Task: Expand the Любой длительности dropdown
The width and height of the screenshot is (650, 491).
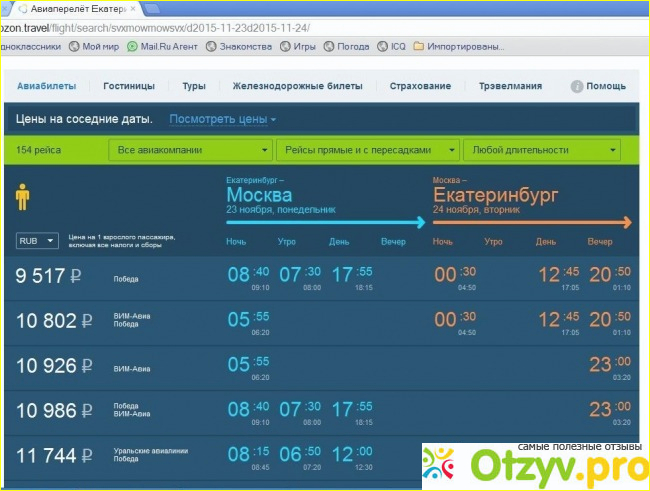Action: pyautogui.click(x=542, y=150)
